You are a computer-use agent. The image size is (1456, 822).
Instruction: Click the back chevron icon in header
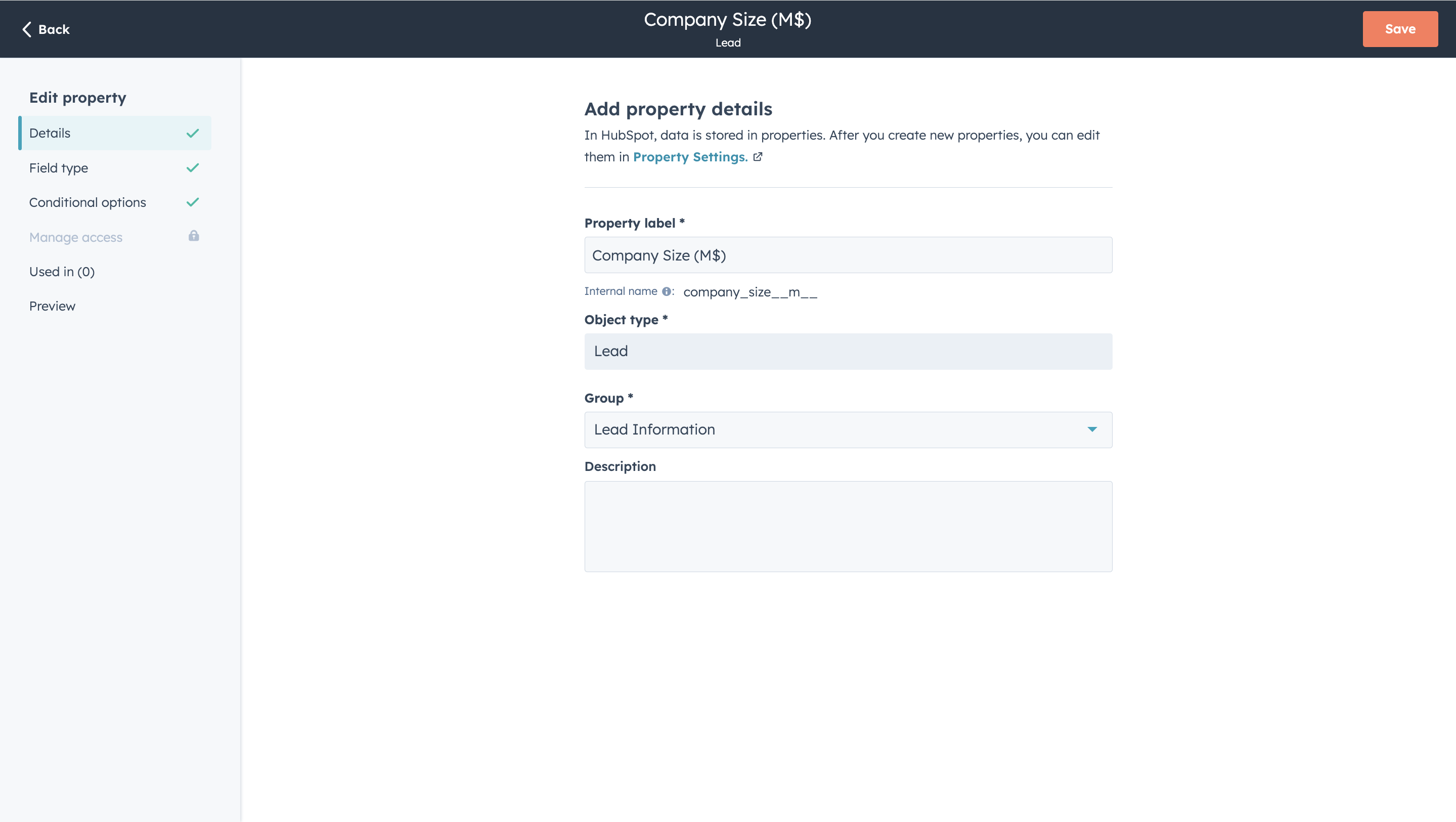27,29
